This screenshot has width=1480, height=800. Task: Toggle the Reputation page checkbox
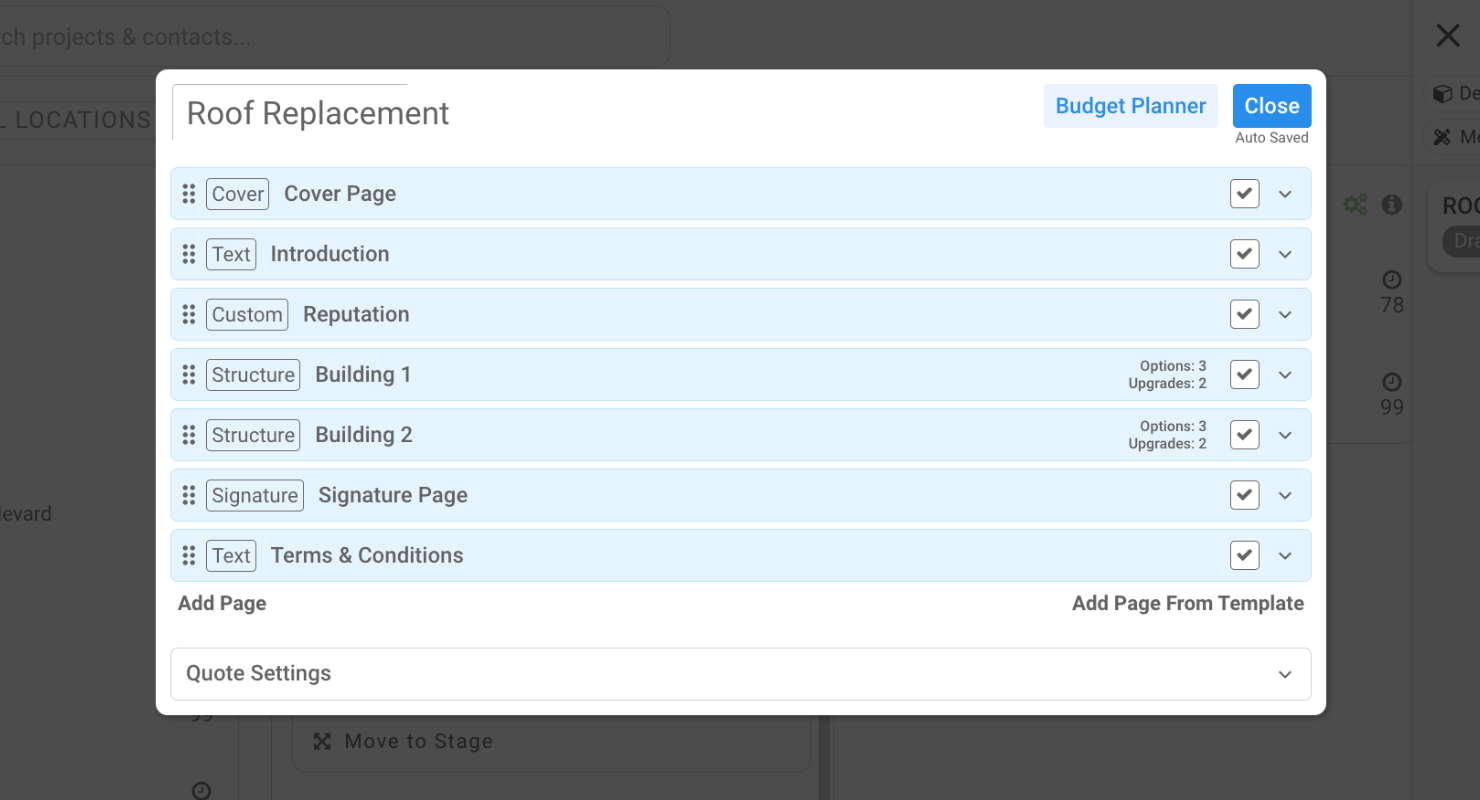1244,314
